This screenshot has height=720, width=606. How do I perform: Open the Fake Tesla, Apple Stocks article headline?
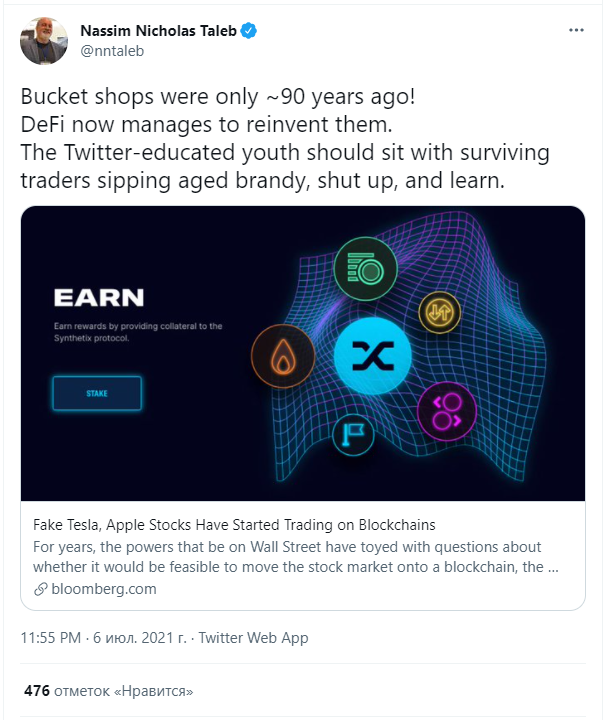click(x=234, y=525)
